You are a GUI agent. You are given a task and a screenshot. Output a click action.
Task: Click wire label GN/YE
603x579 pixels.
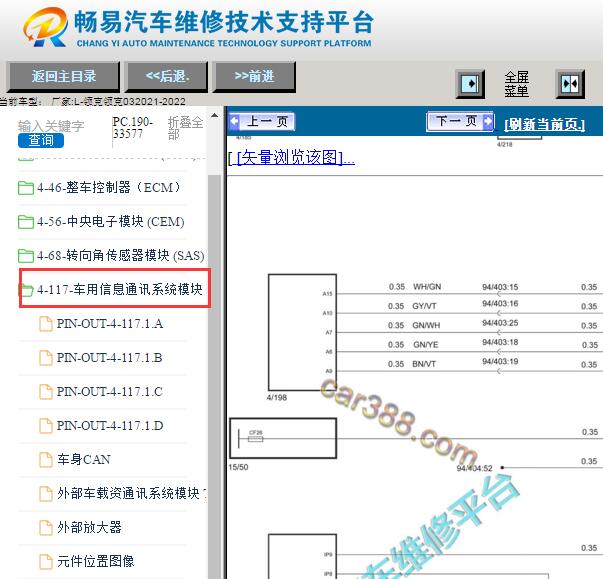coord(425,344)
